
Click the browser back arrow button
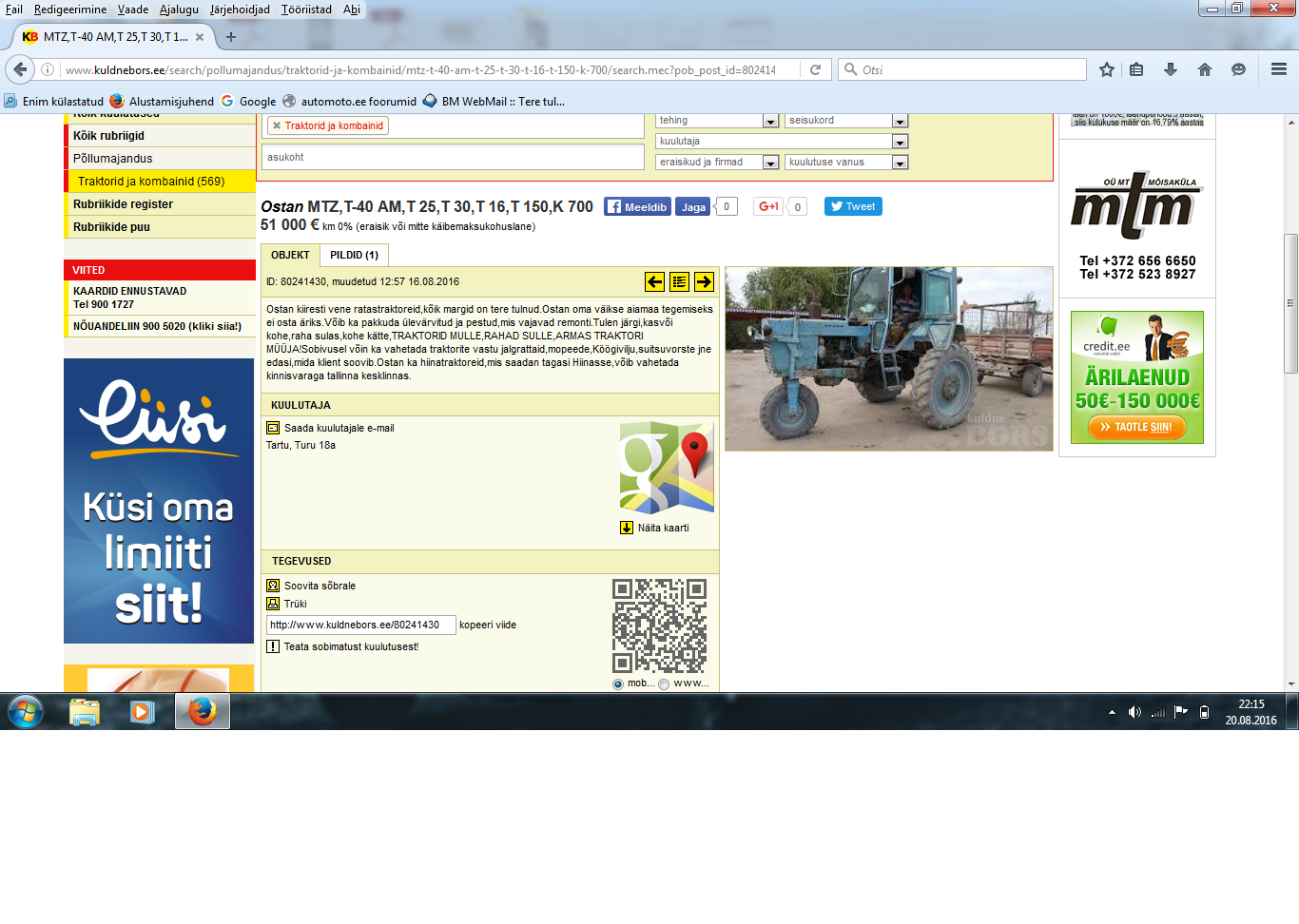21,69
